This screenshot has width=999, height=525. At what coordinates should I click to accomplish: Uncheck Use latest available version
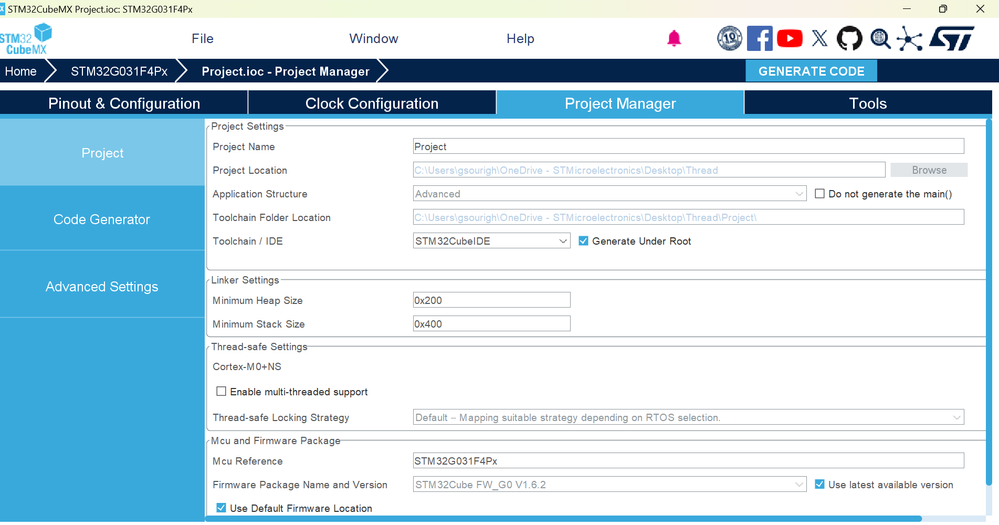tap(820, 484)
